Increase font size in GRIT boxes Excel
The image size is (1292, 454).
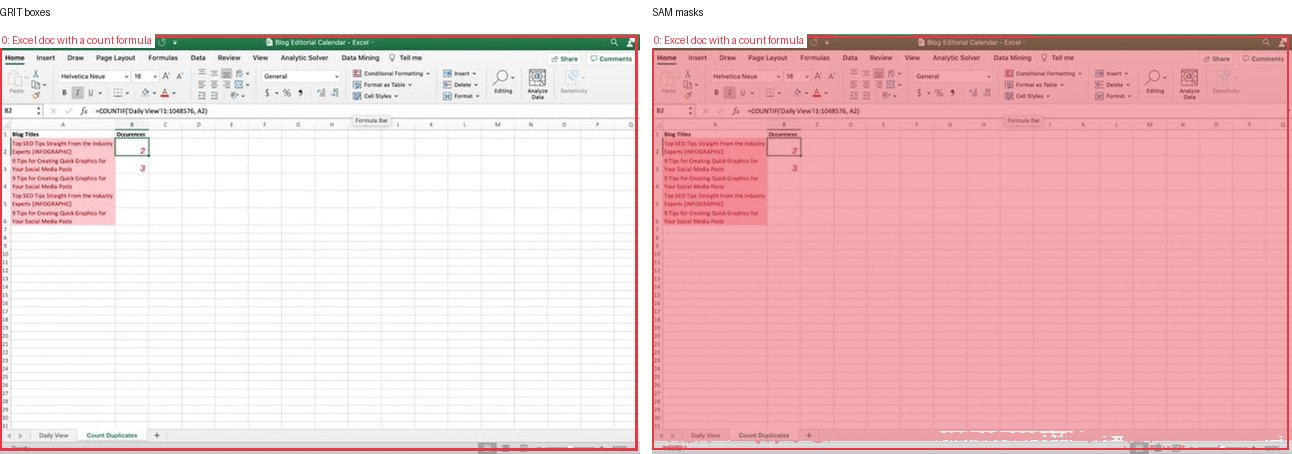point(166,76)
